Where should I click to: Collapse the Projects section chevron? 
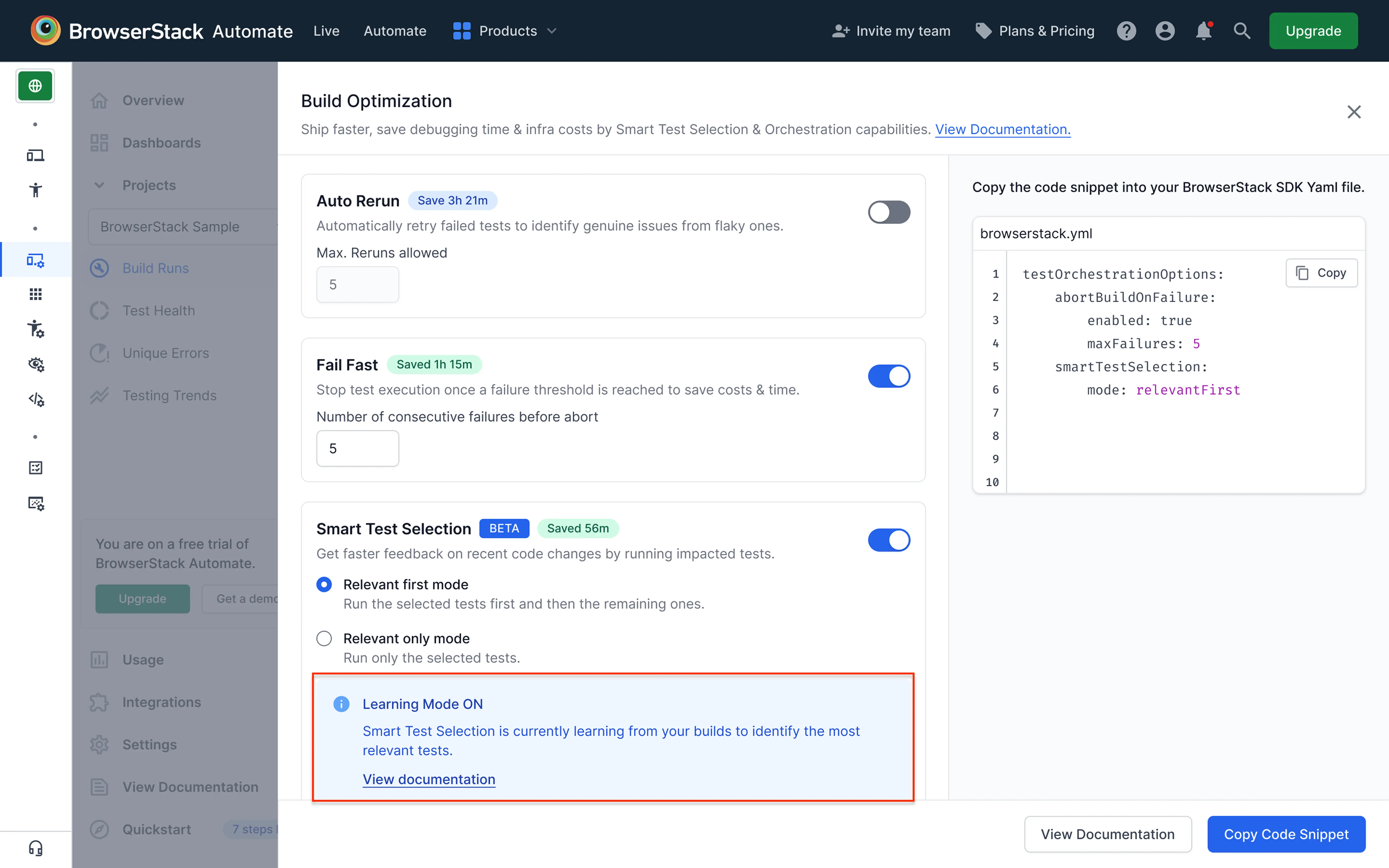tap(99, 185)
